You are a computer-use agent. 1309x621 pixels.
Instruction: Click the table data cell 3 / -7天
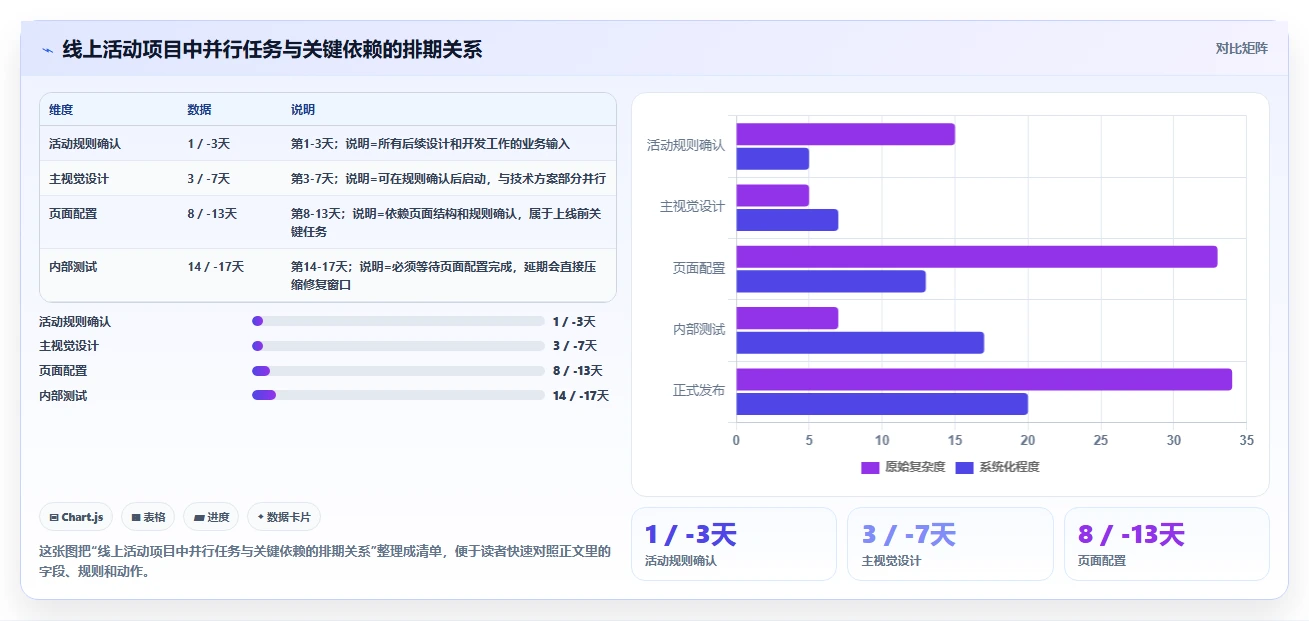208,179
